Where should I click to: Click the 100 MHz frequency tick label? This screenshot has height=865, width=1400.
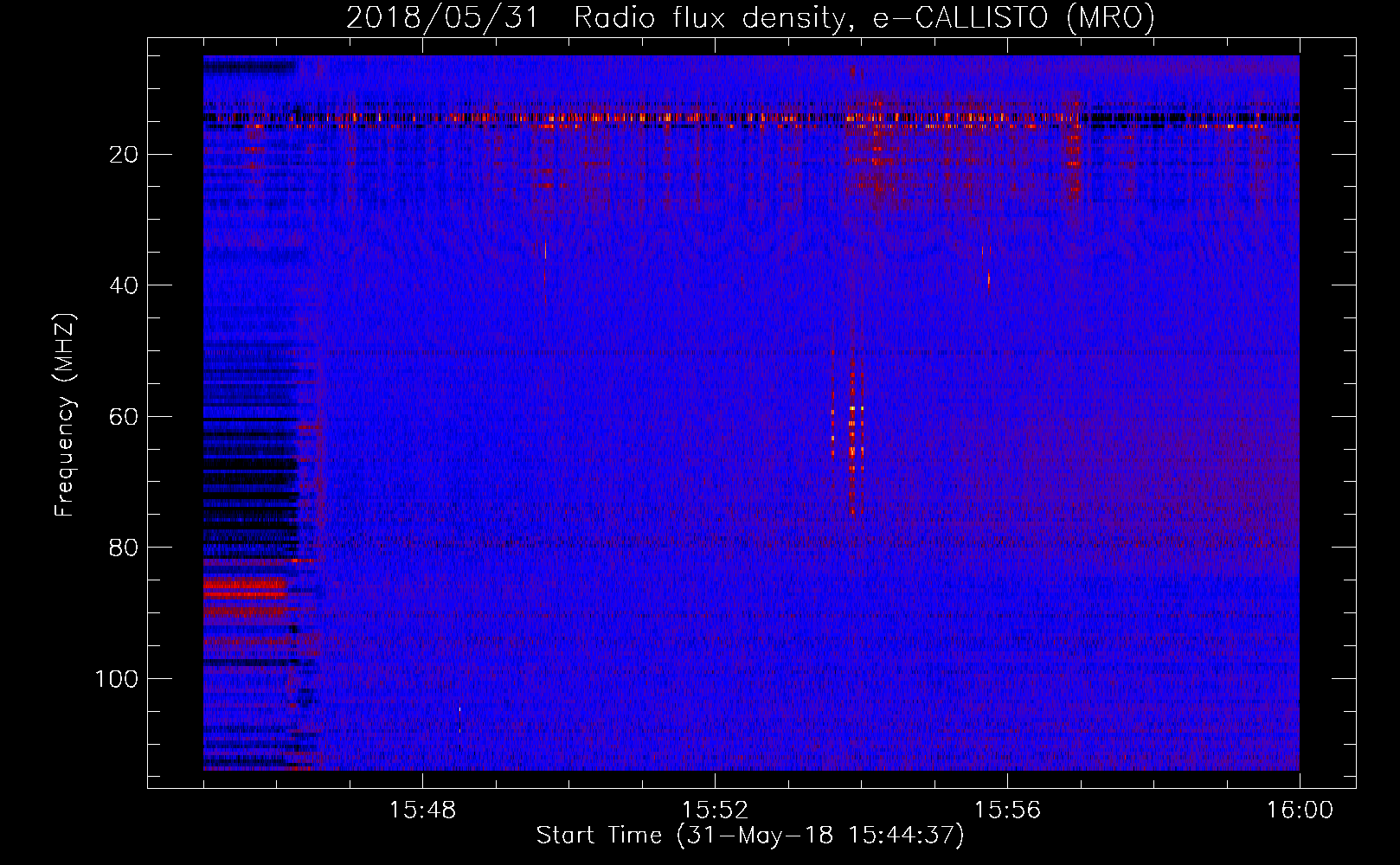[x=117, y=679]
